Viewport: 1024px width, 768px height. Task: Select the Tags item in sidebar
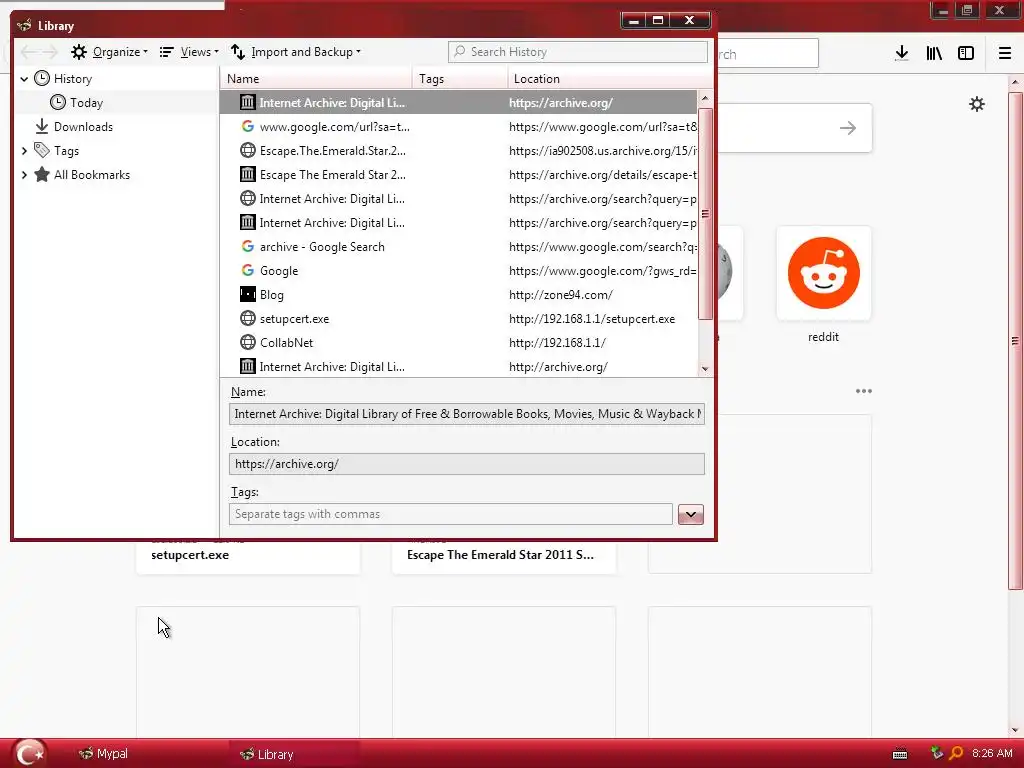66,151
